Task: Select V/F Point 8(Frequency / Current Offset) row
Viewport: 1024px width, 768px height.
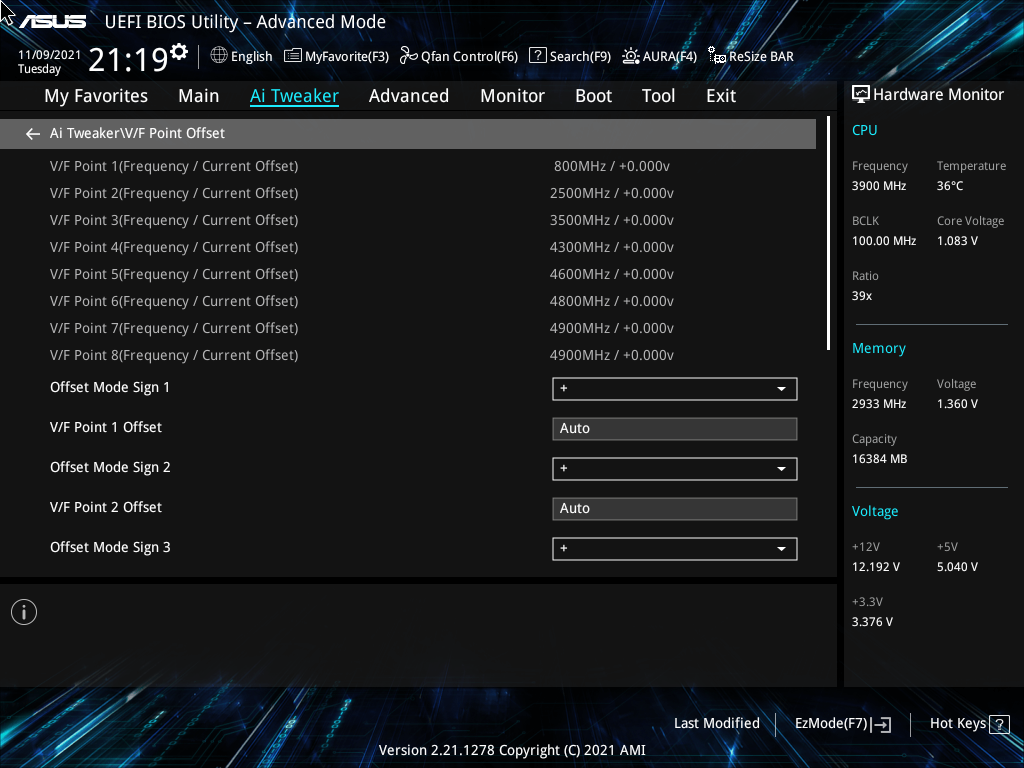Action: [x=408, y=355]
